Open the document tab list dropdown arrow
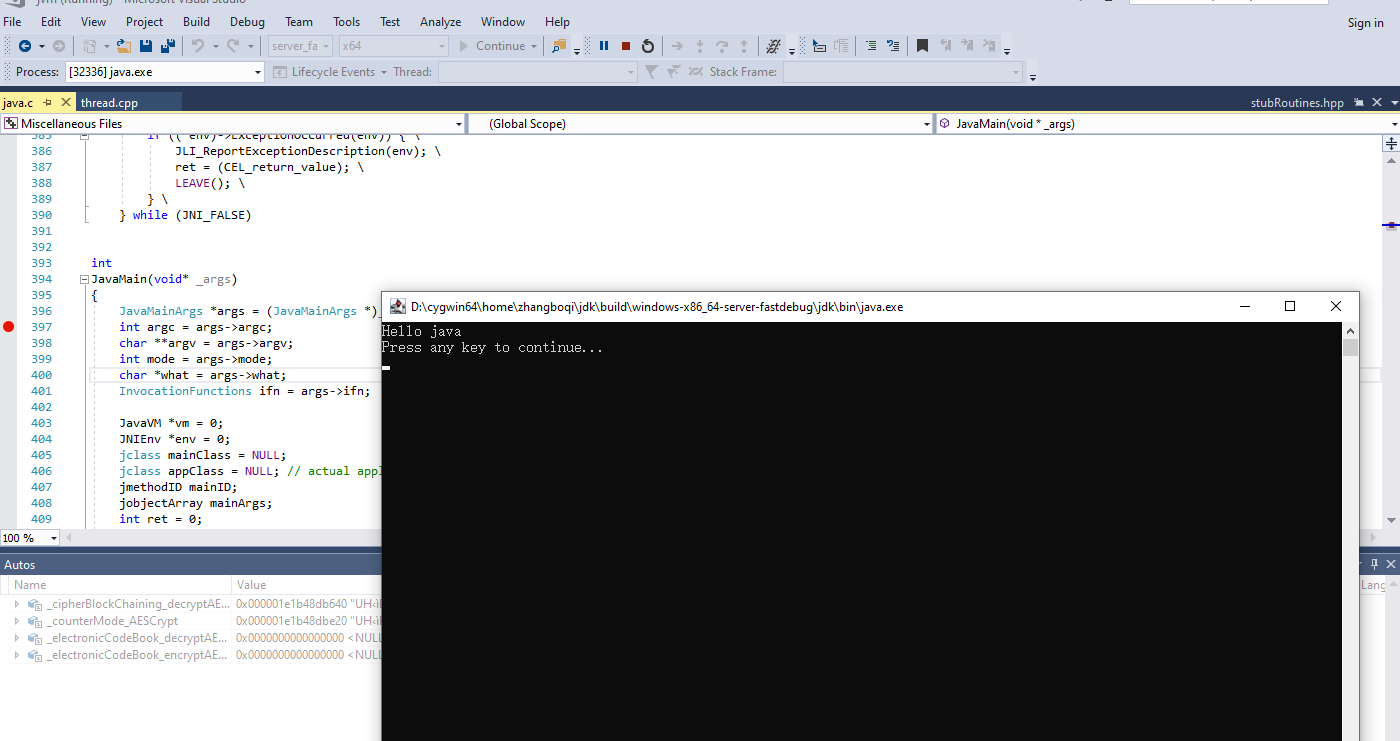This screenshot has width=1400, height=741. (1393, 102)
